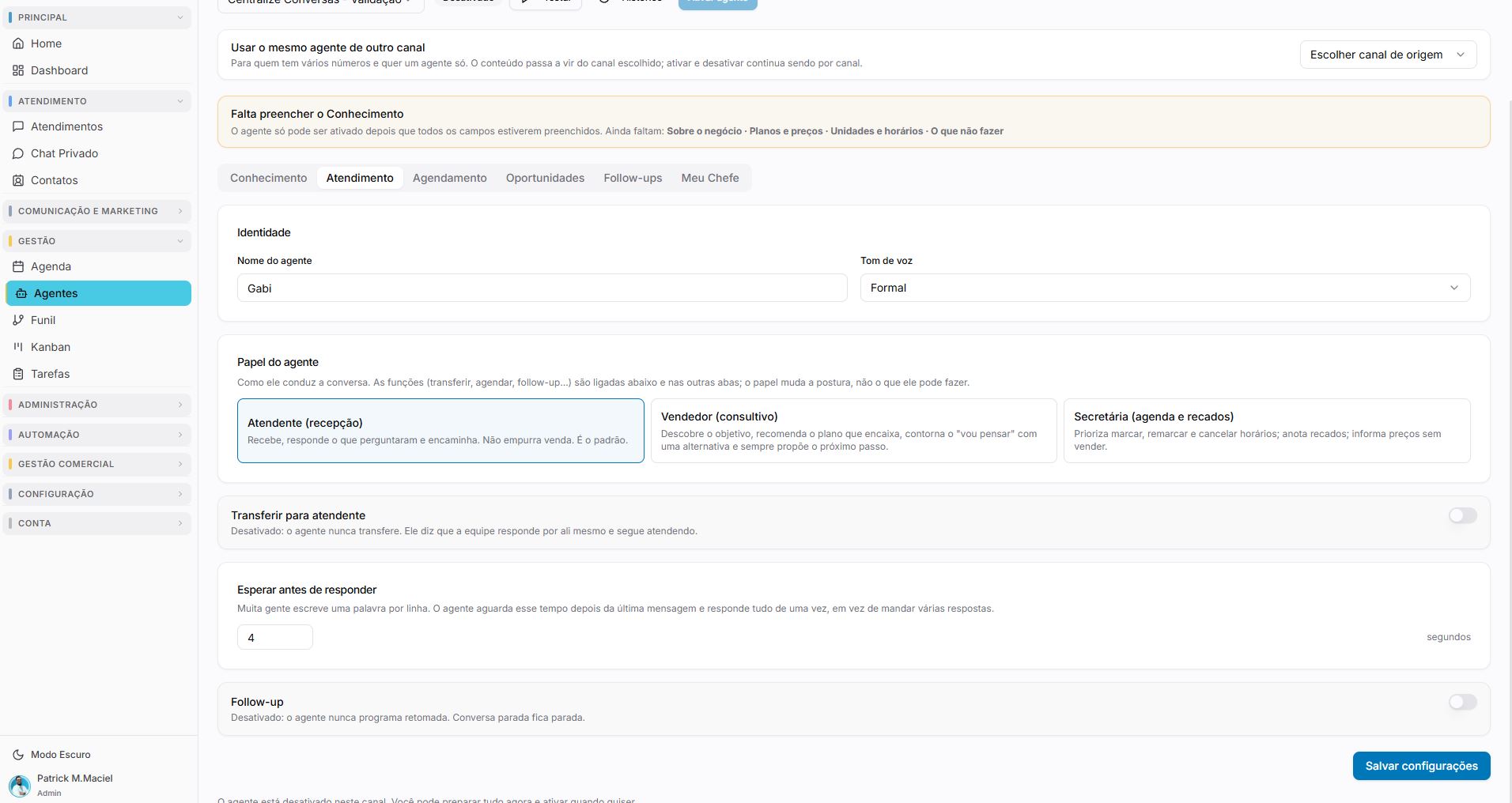Image resolution: width=1512 pixels, height=803 pixels.
Task: Select the Atendimento tab
Action: coord(360,178)
